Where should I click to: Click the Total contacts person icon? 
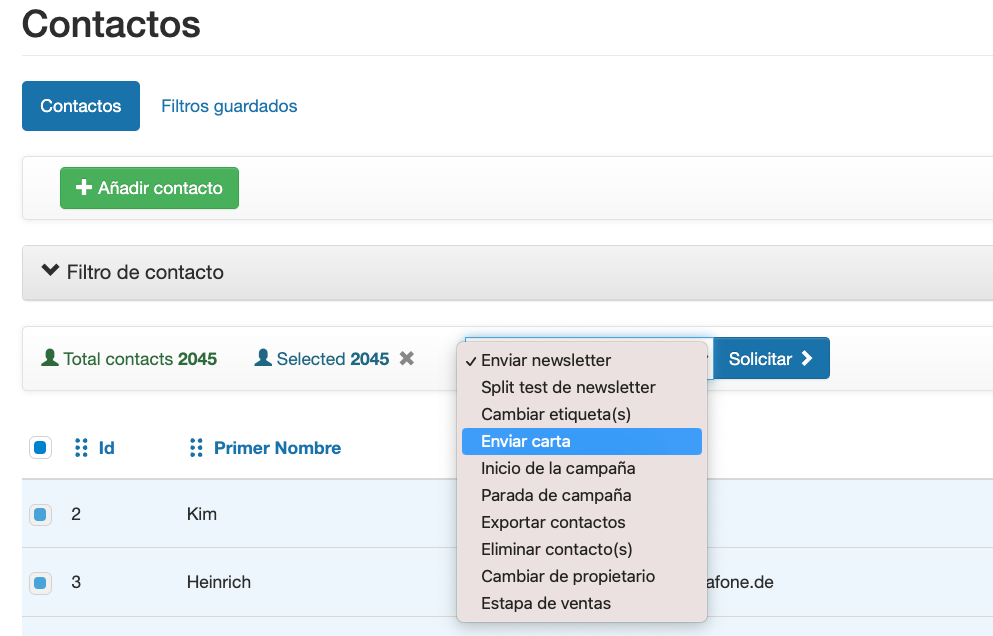click(49, 358)
